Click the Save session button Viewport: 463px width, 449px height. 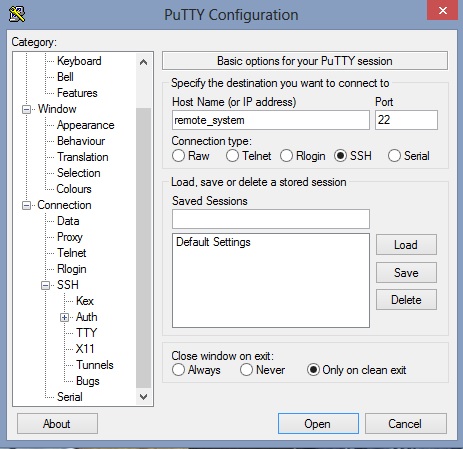coord(406,273)
